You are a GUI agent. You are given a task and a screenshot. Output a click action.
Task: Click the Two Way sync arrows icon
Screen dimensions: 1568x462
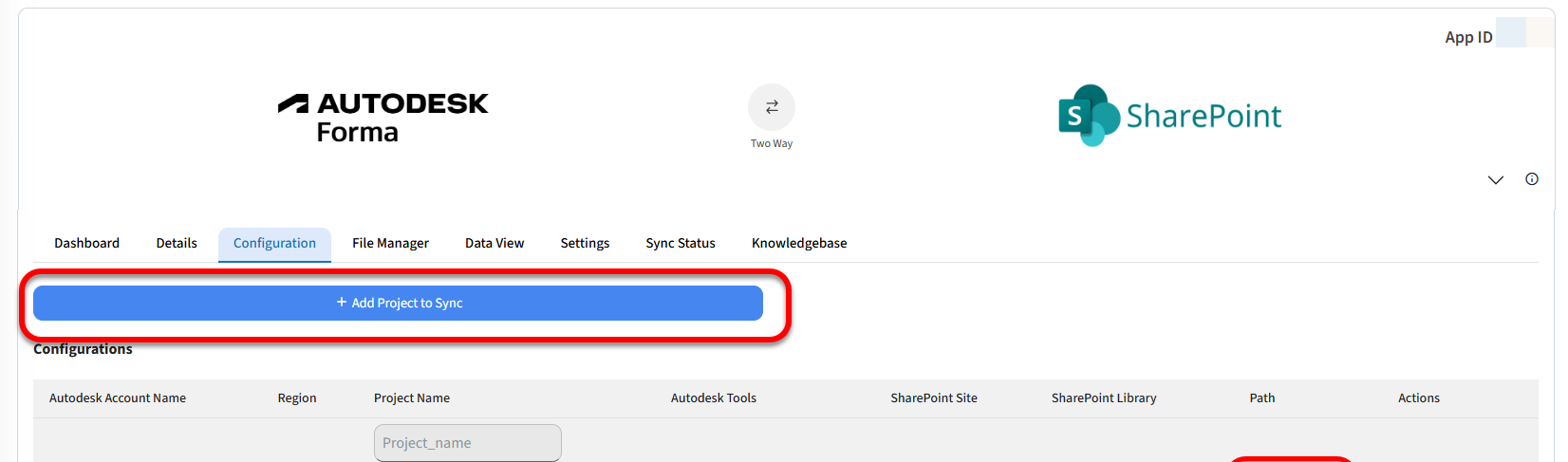point(772,107)
